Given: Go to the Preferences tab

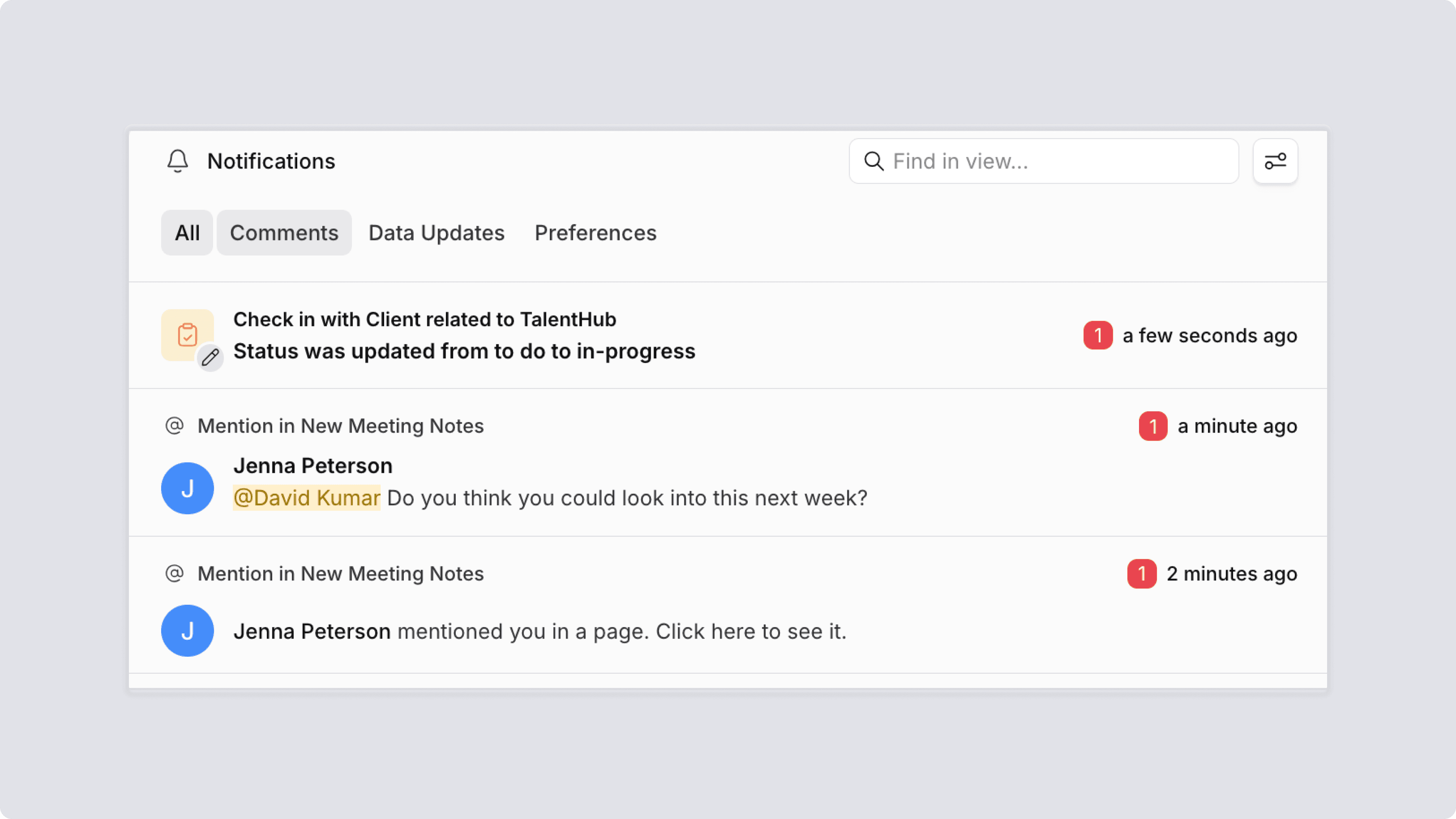Looking at the screenshot, I should [x=595, y=233].
